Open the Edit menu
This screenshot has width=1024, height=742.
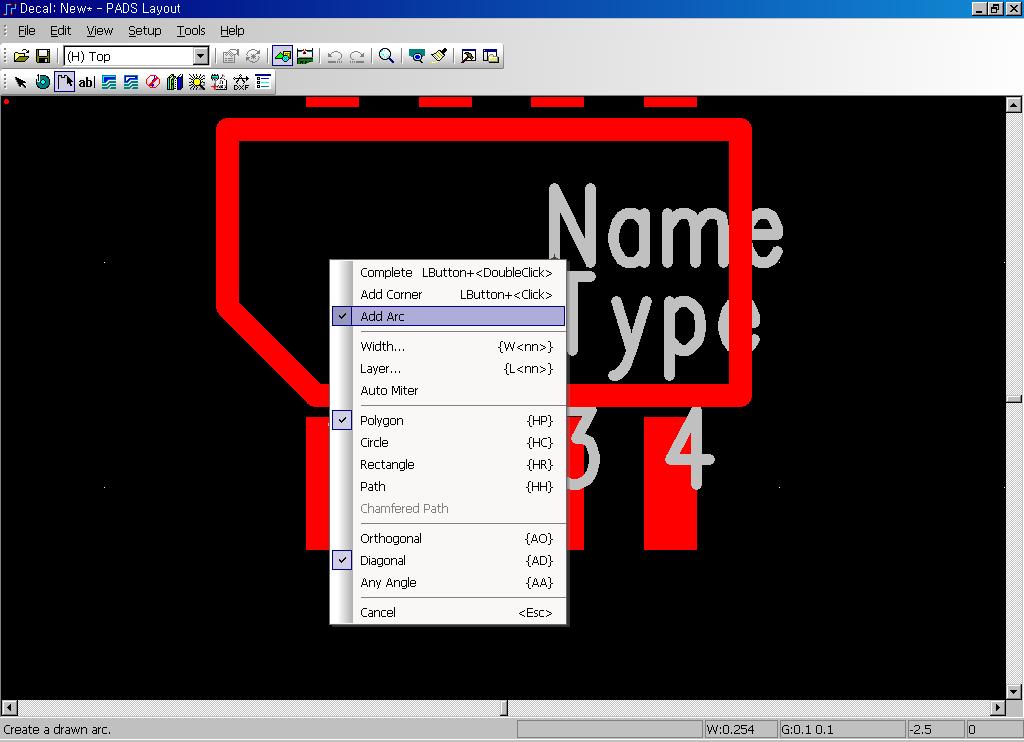coord(60,31)
